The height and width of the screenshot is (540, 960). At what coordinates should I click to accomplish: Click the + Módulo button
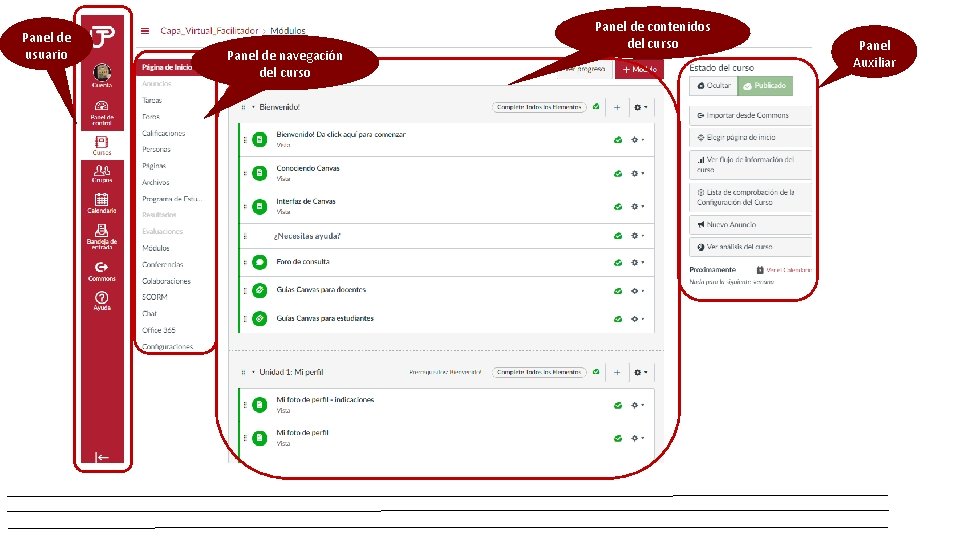639,69
